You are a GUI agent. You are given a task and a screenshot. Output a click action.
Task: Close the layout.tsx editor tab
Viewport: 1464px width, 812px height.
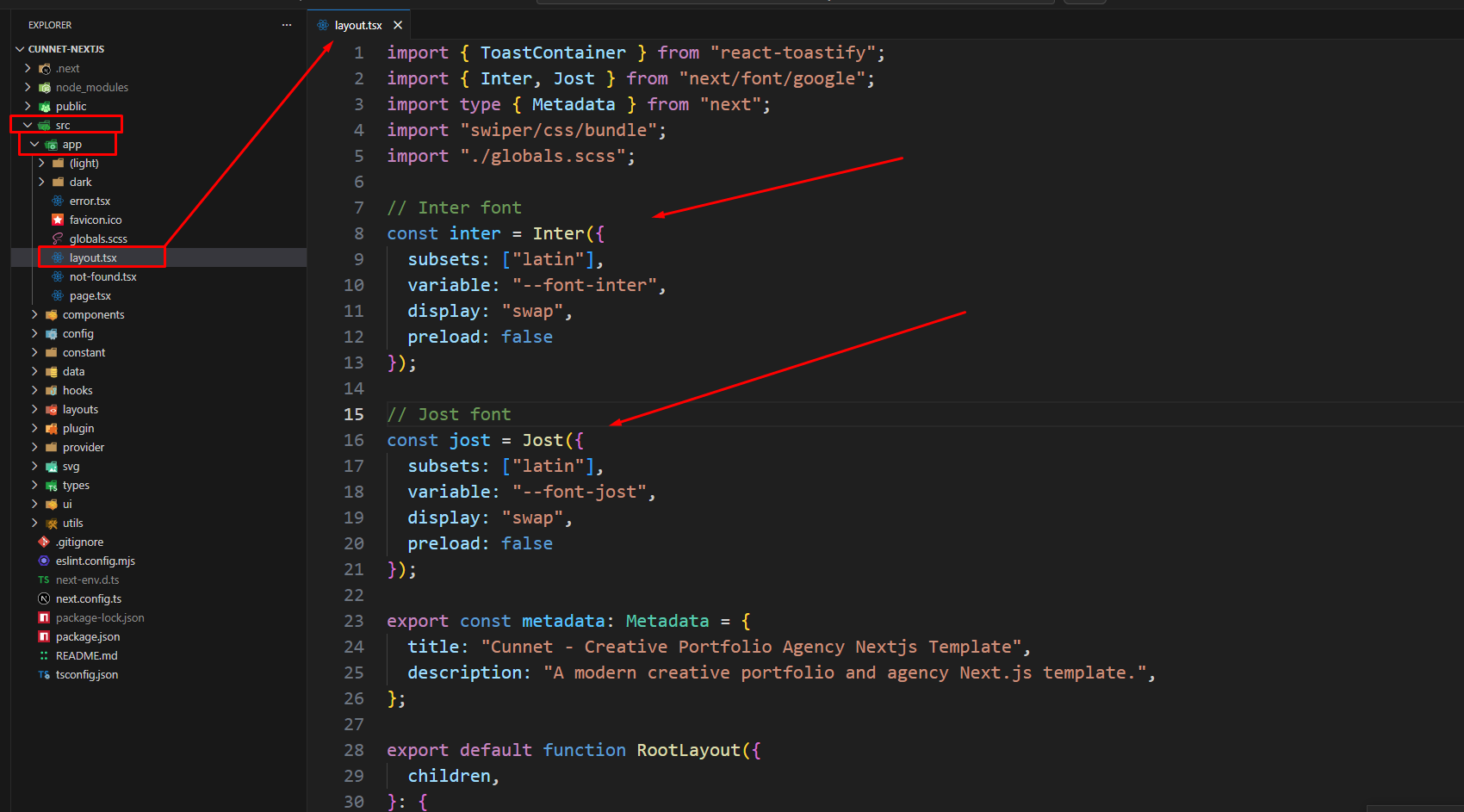pyautogui.click(x=398, y=25)
